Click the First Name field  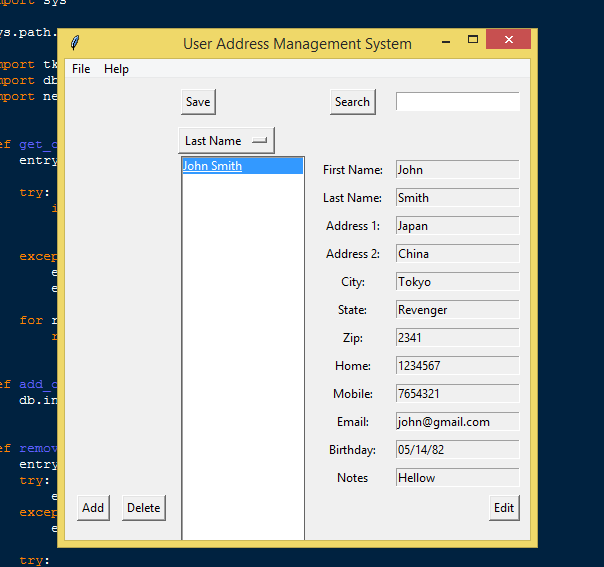(x=457, y=170)
